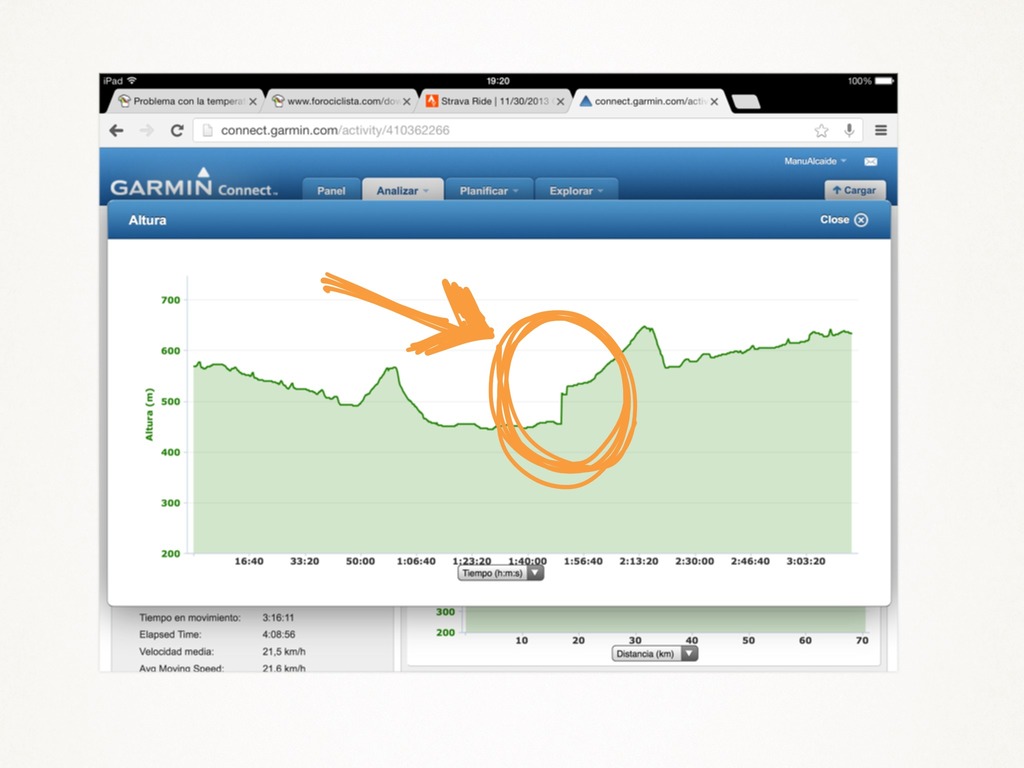Tap the browser forward arrow

[147, 130]
